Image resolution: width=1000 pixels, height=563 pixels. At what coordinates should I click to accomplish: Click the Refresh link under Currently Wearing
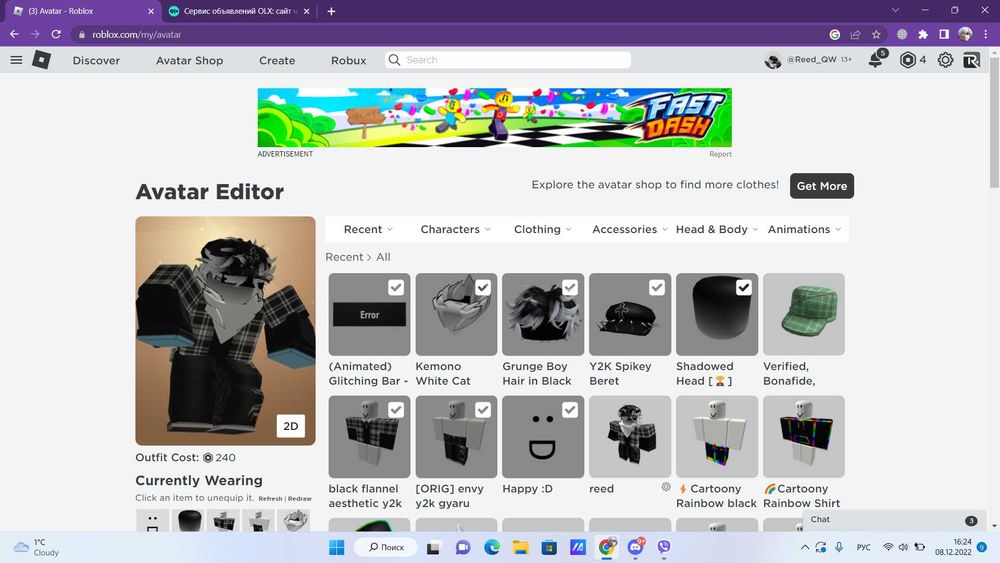coord(270,499)
